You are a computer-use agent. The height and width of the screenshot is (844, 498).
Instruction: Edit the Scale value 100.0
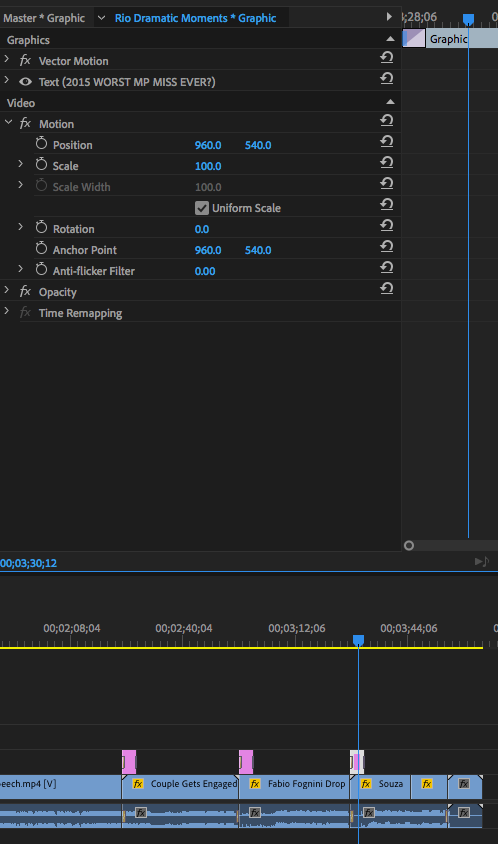click(208, 166)
